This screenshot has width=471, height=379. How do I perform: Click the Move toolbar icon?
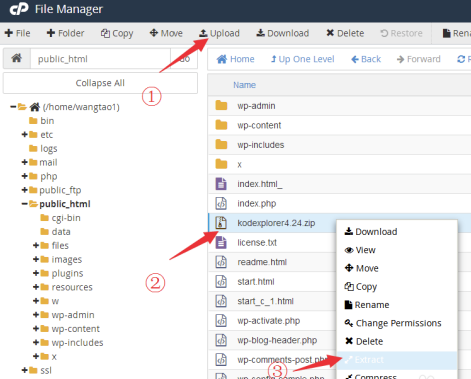[x=153, y=33]
